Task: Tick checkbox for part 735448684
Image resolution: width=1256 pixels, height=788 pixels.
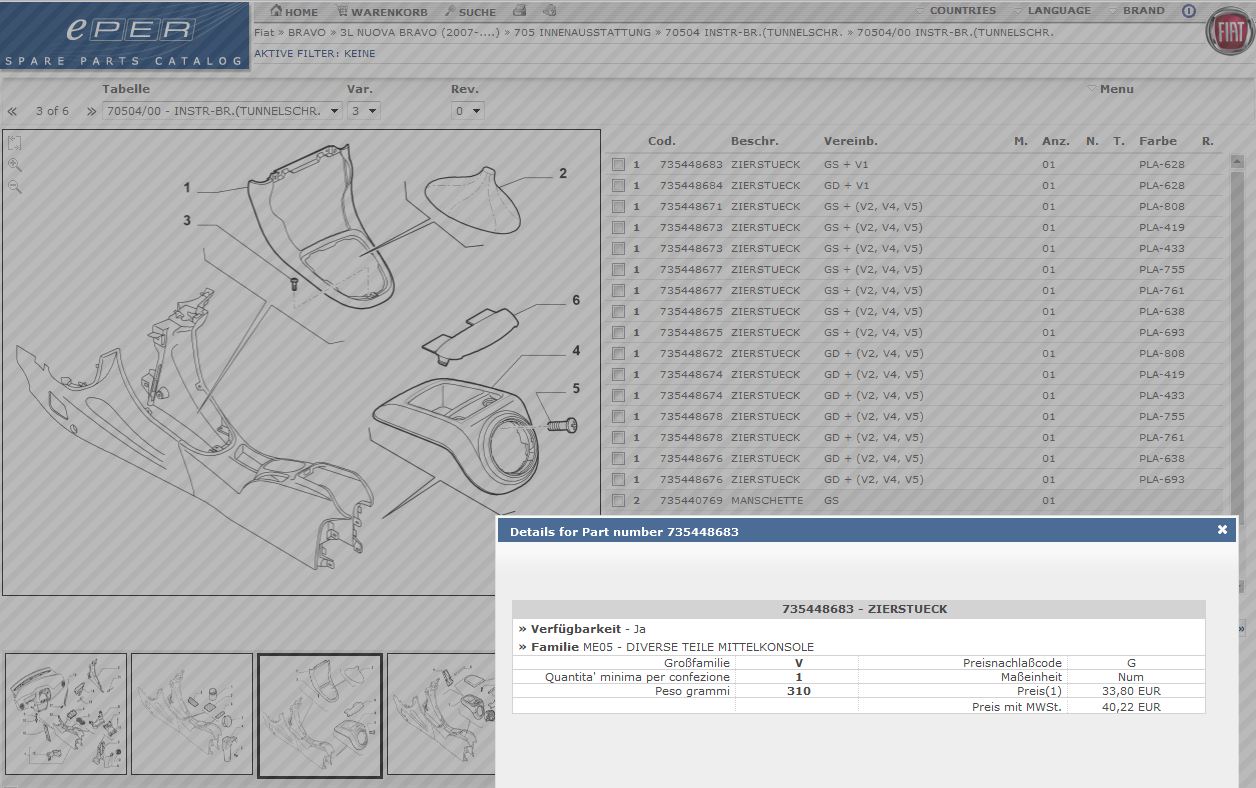Action: [618, 185]
